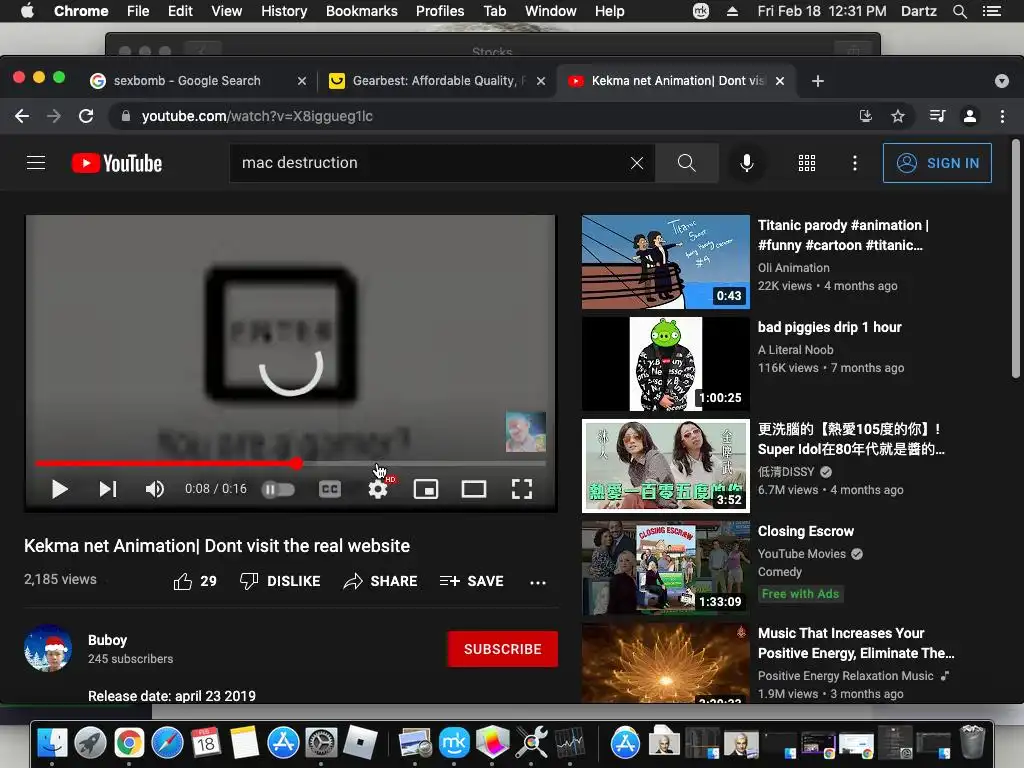Open the View menu
1024x768 pixels.
coord(227,11)
